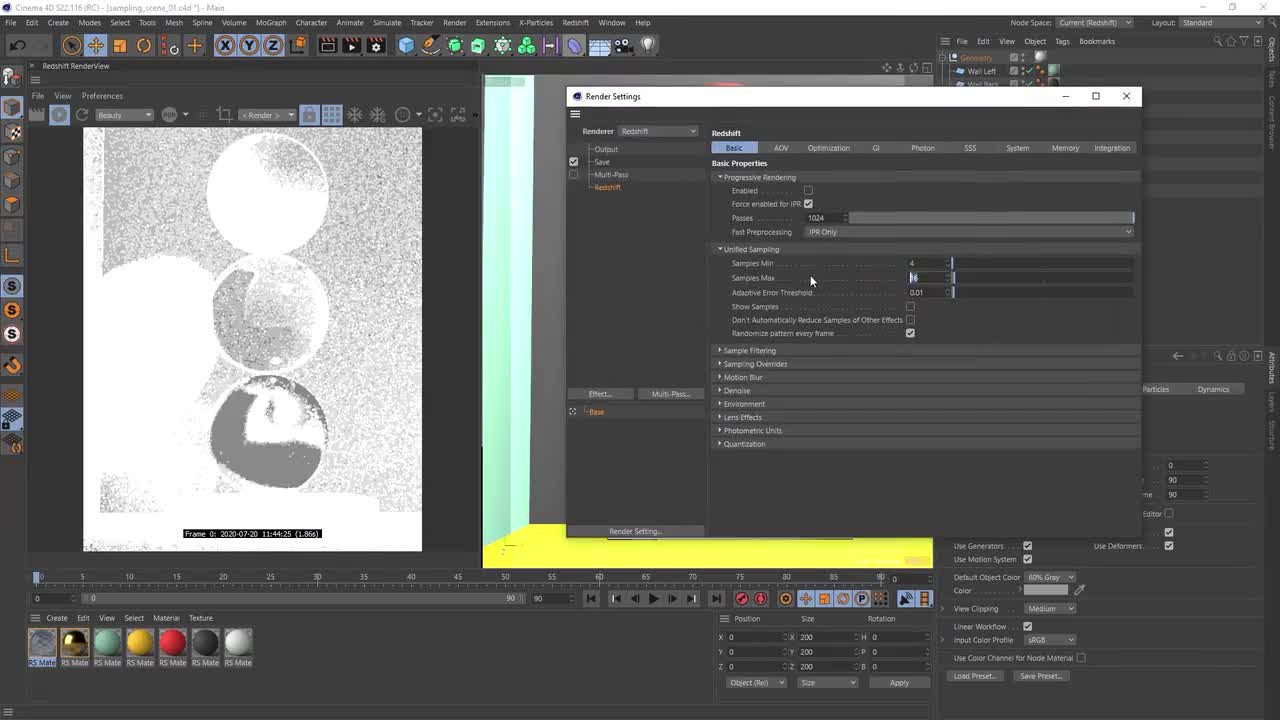Toggle Use Motion System checkbox
1280x720 pixels.
(1027, 559)
